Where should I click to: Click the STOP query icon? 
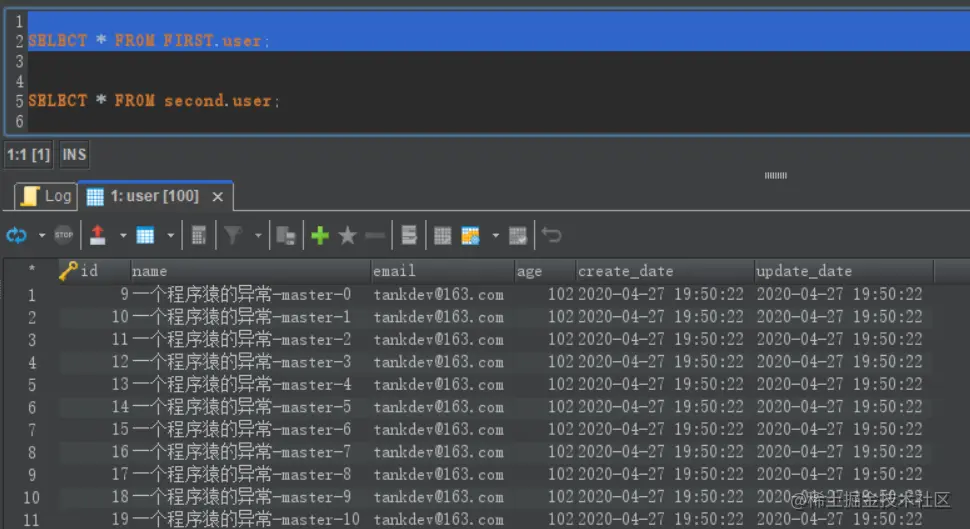pyautogui.click(x=64, y=235)
